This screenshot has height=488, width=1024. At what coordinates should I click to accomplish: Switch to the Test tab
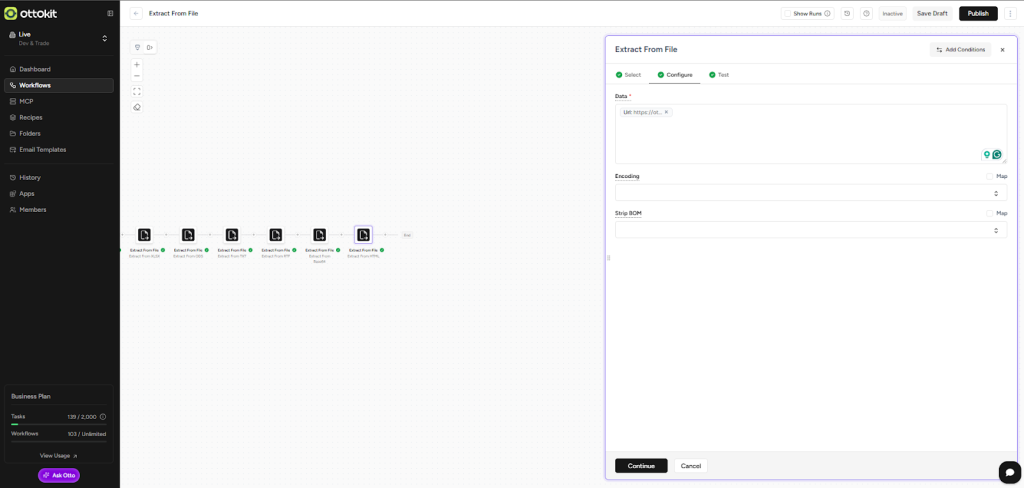point(718,75)
